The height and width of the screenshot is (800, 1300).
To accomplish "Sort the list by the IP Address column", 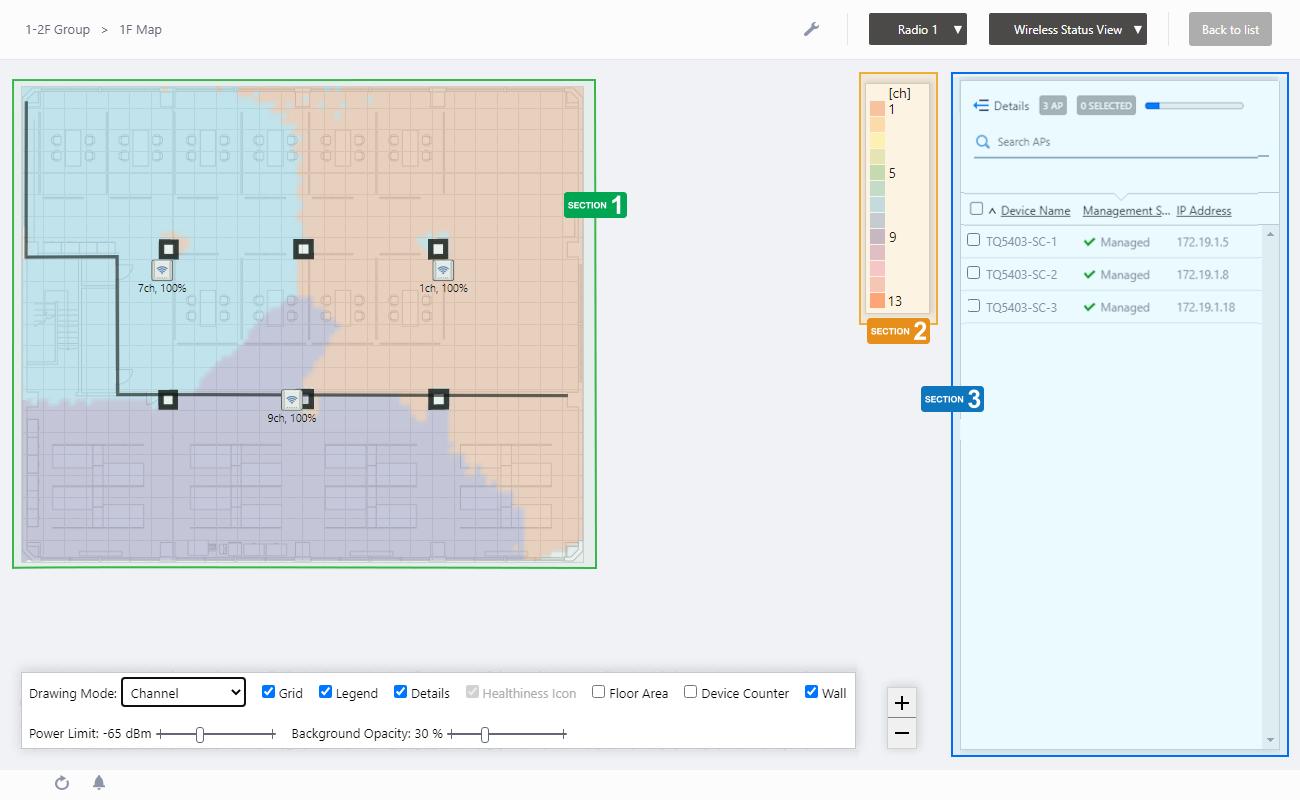I will (x=1203, y=211).
